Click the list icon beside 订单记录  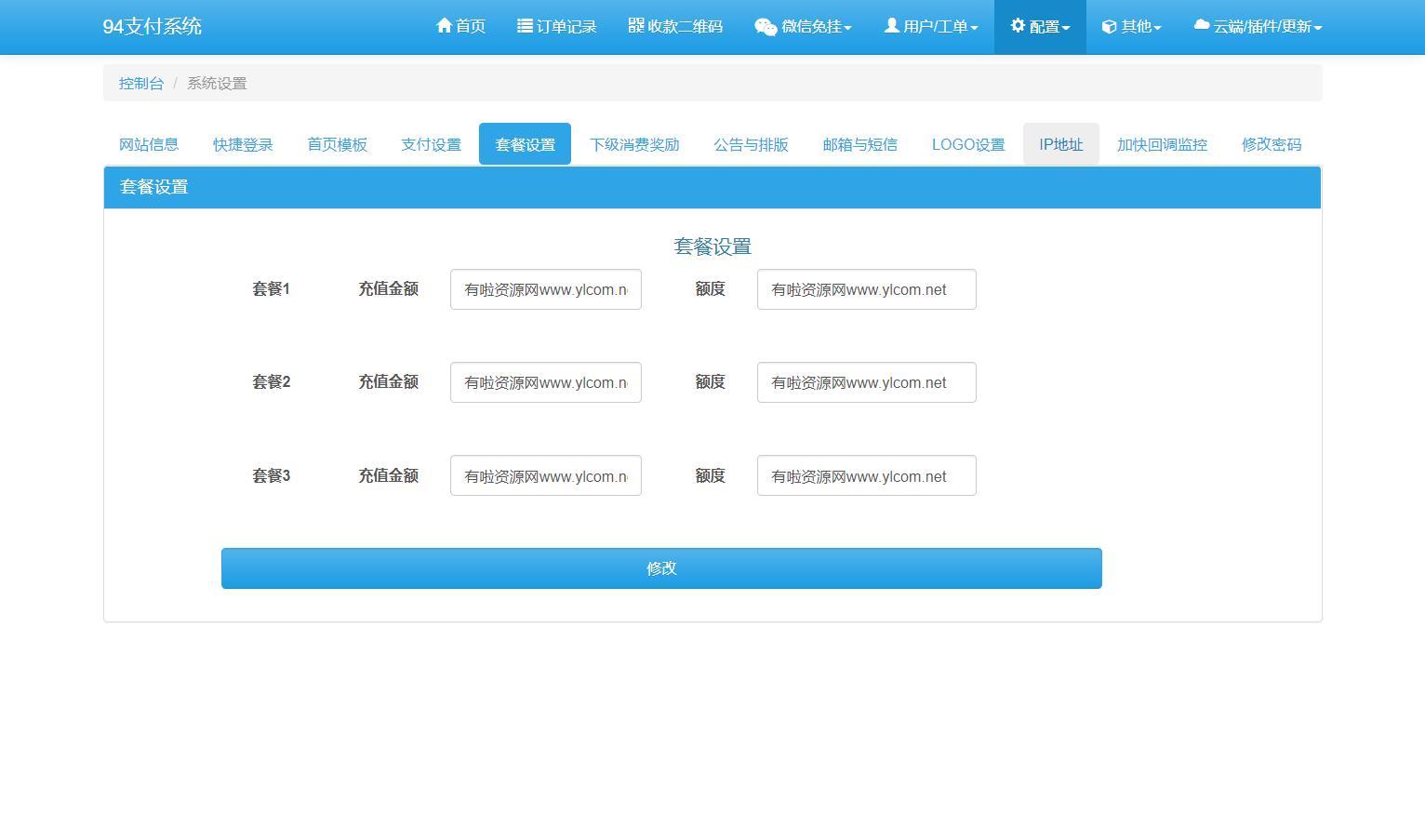point(525,26)
